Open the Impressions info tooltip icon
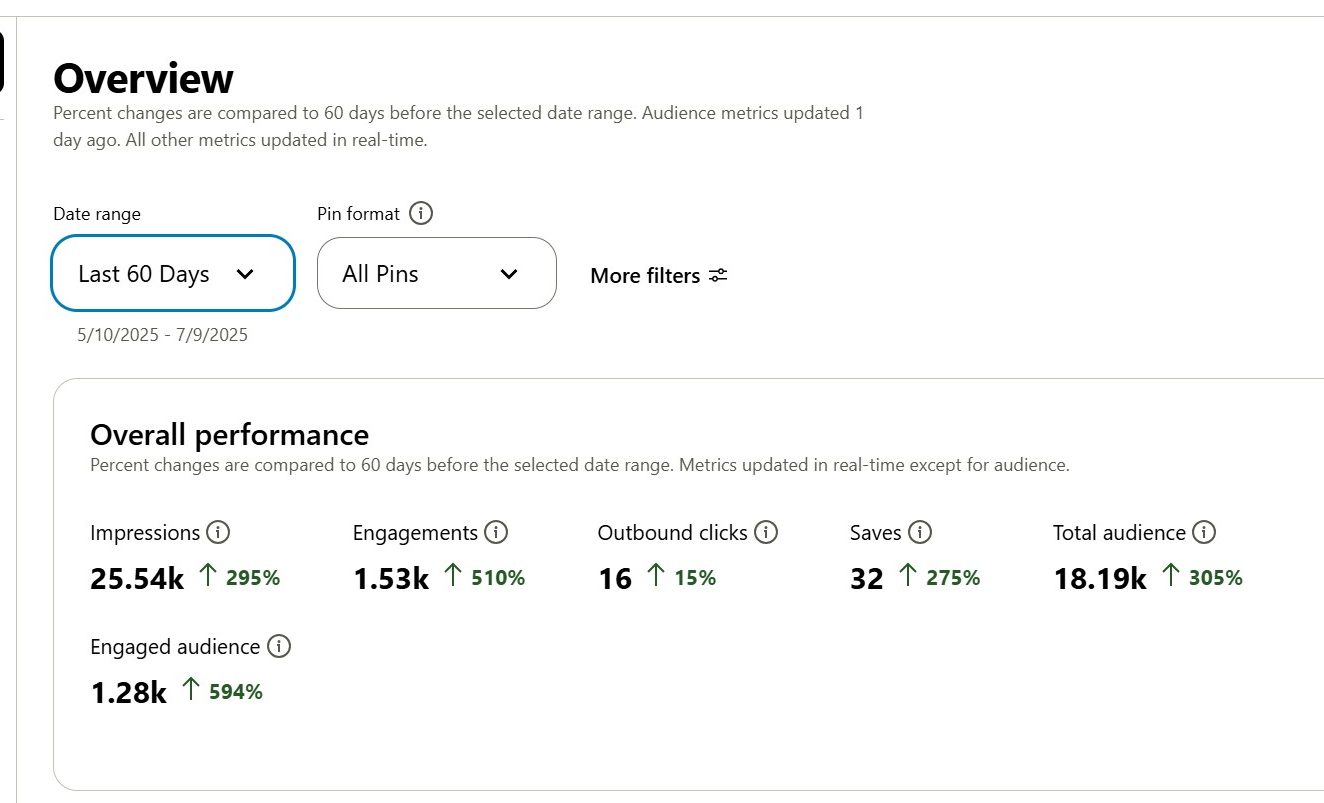This screenshot has height=803, width=1324. (x=218, y=533)
